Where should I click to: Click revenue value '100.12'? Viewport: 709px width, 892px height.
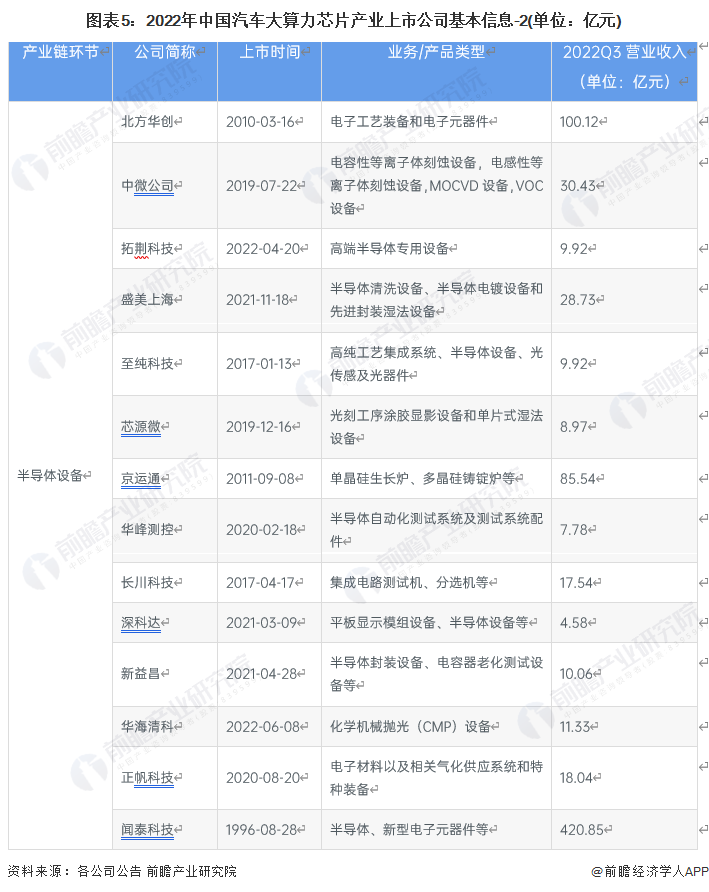tap(579, 122)
